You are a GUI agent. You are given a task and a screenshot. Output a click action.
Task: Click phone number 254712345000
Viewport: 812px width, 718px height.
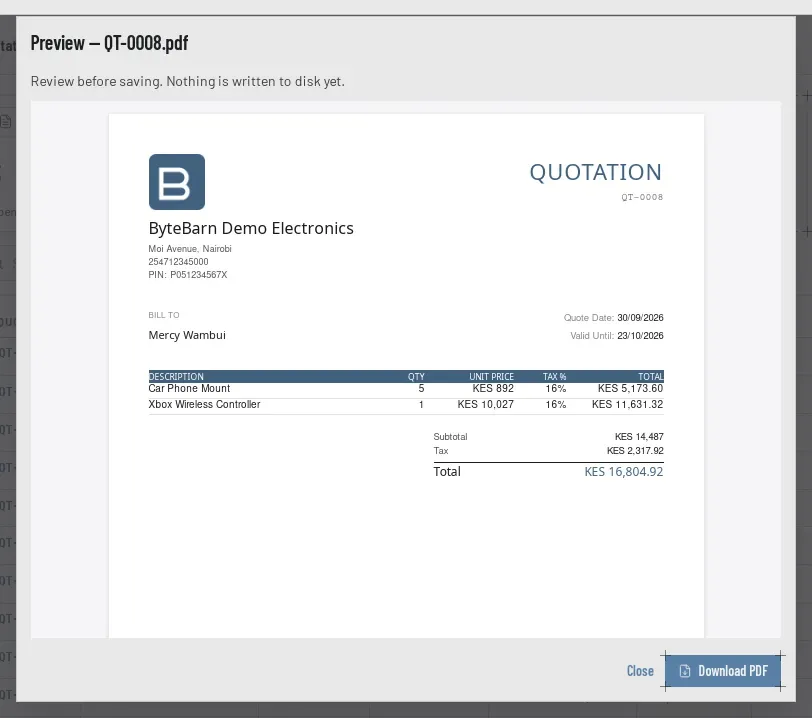179,262
